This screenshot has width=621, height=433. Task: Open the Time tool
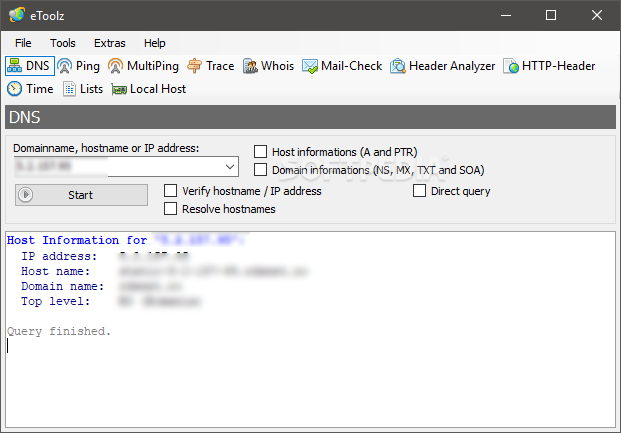(x=30, y=89)
